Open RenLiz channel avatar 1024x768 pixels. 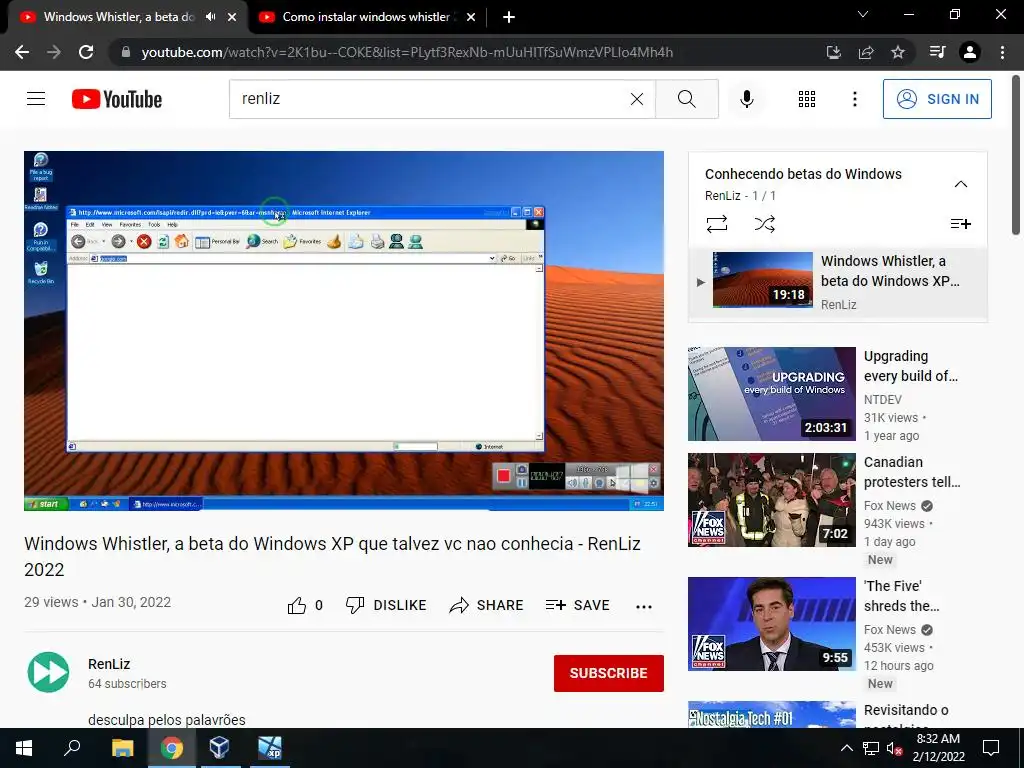coord(48,672)
